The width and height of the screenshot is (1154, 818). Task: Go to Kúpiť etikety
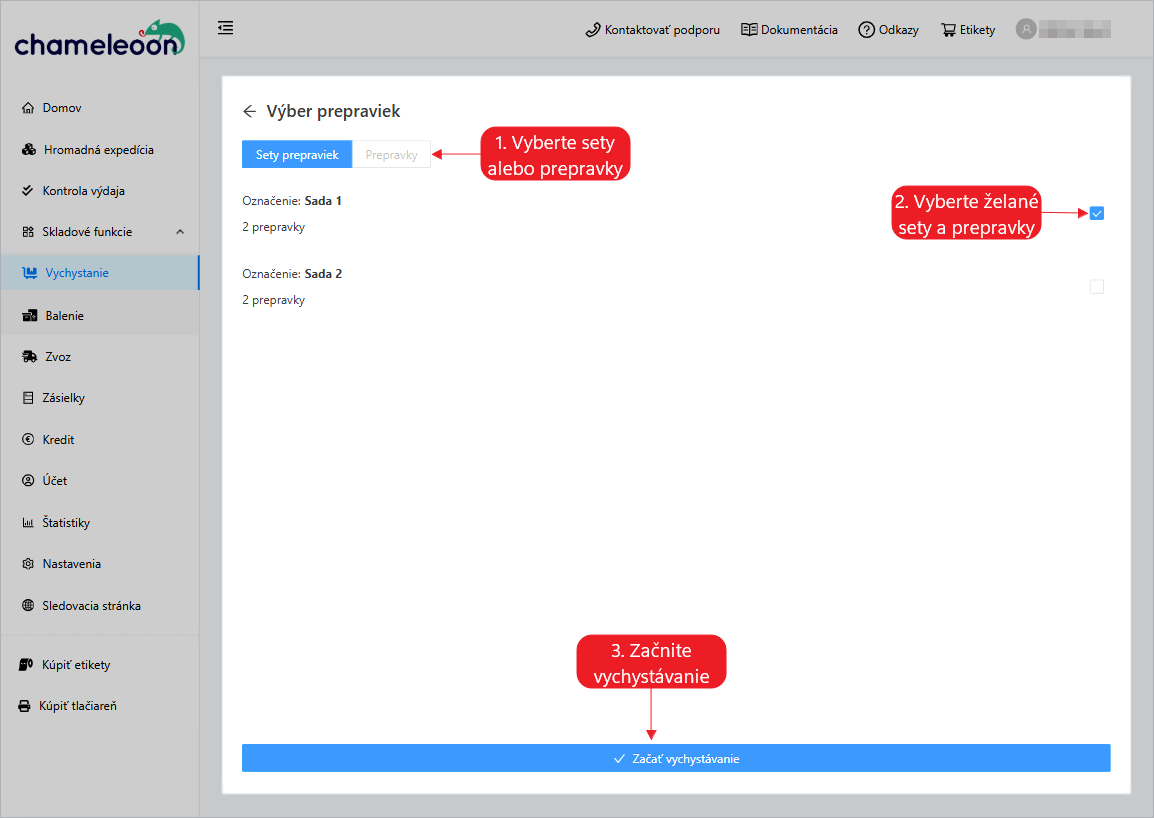pos(76,665)
